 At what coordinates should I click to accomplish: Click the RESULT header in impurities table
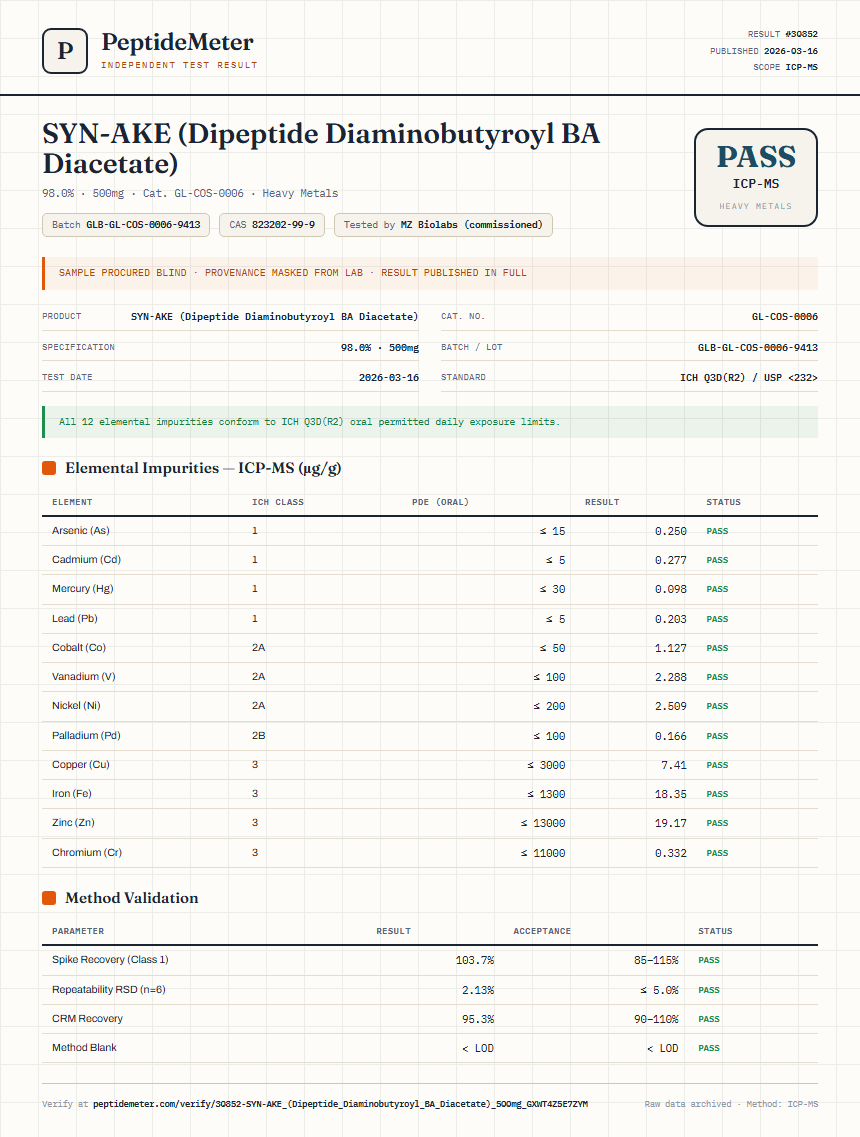coord(602,502)
